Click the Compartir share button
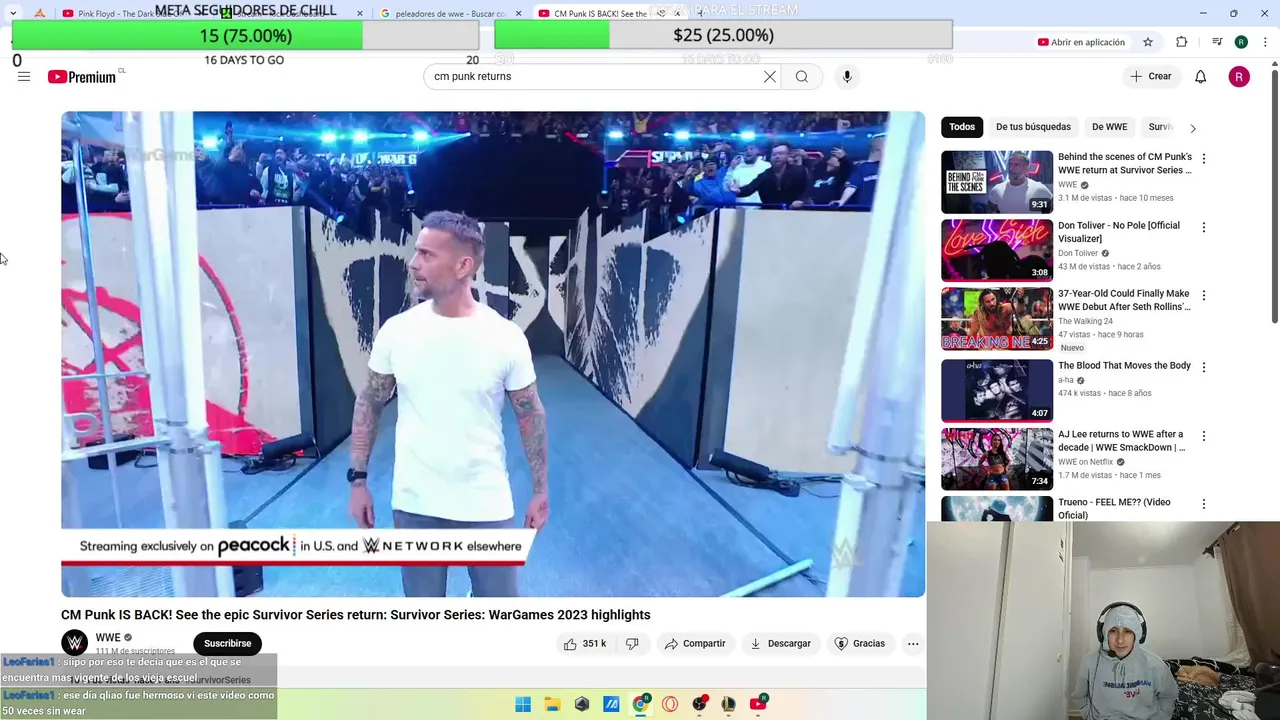The height and width of the screenshot is (720, 1280). click(695, 644)
